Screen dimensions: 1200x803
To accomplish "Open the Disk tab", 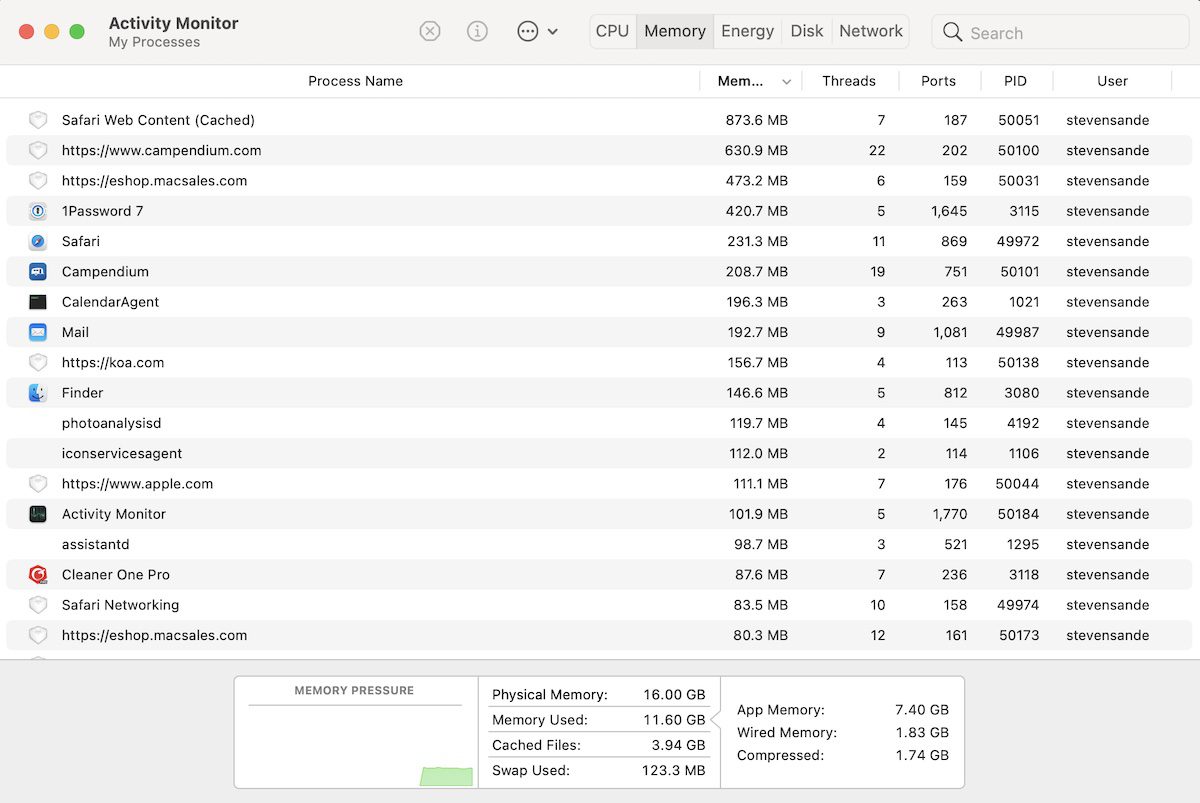I will tap(806, 31).
